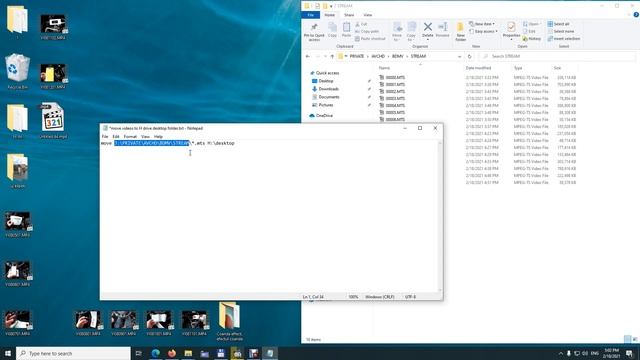Click Invert selection in the ribbon
This screenshot has height=360, width=640.
564,39
